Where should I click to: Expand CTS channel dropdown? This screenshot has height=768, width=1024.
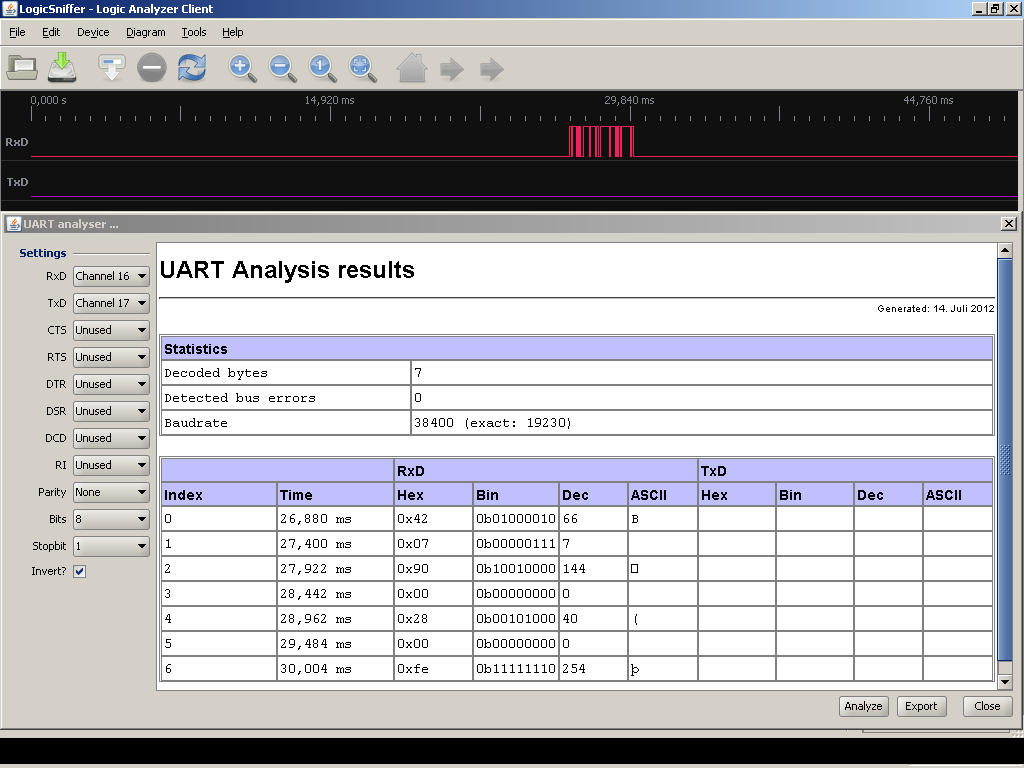(x=111, y=330)
